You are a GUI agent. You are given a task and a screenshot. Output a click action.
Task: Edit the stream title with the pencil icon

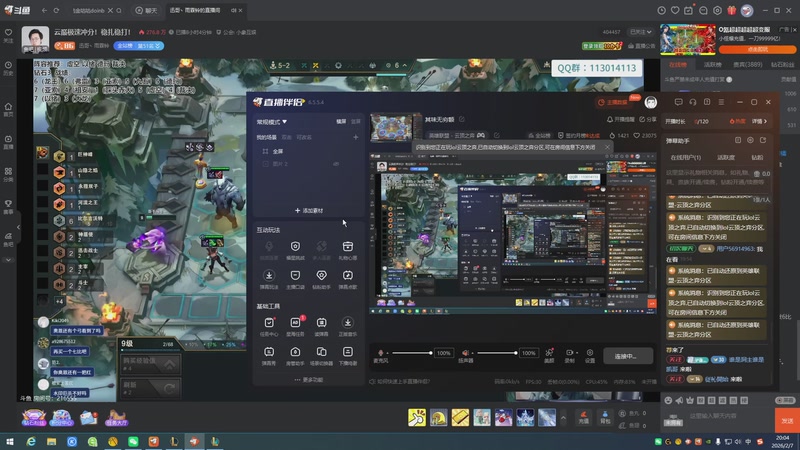pyautogui.click(x=461, y=119)
